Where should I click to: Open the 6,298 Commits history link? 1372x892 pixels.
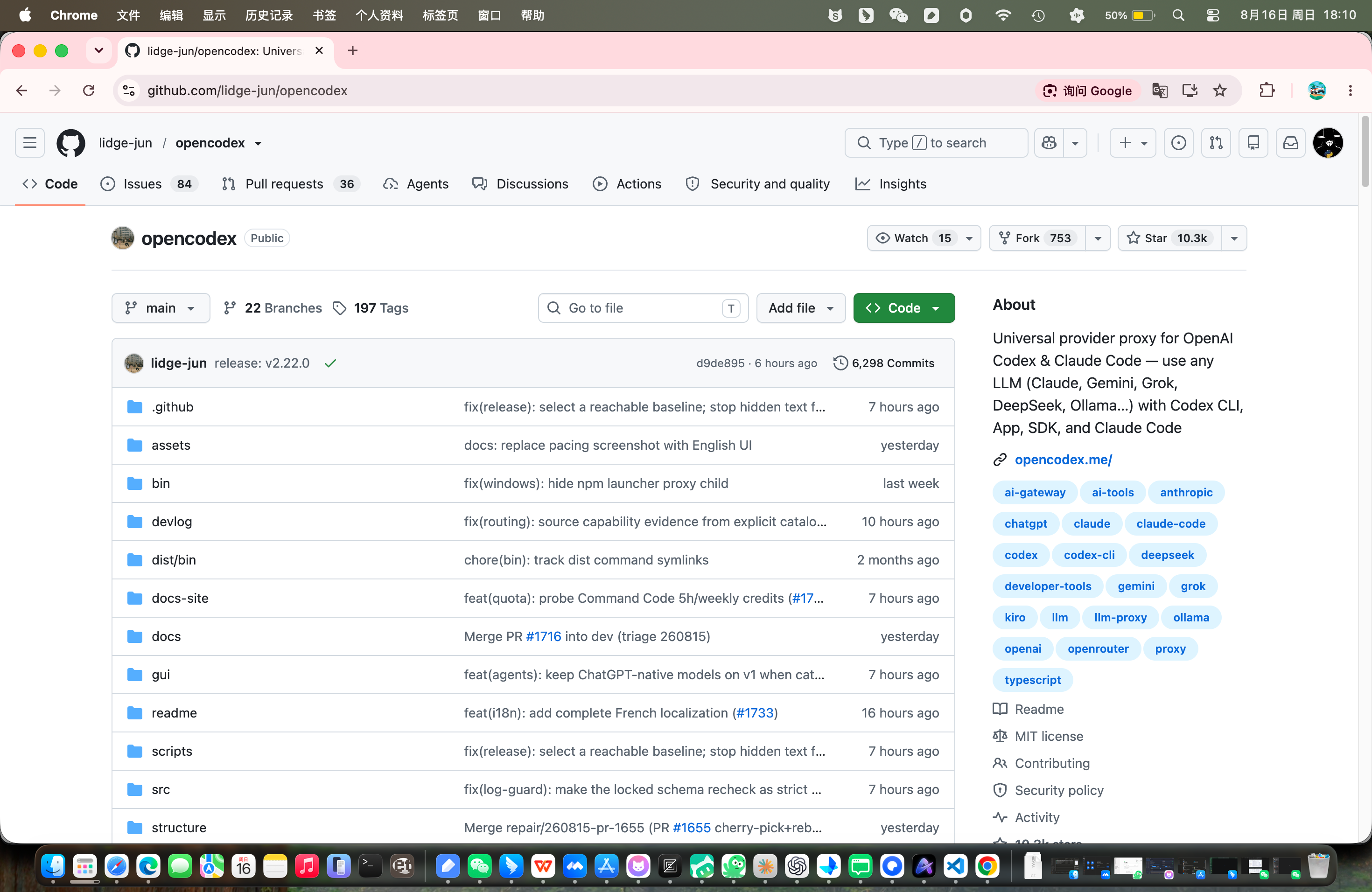tap(884, 363)
